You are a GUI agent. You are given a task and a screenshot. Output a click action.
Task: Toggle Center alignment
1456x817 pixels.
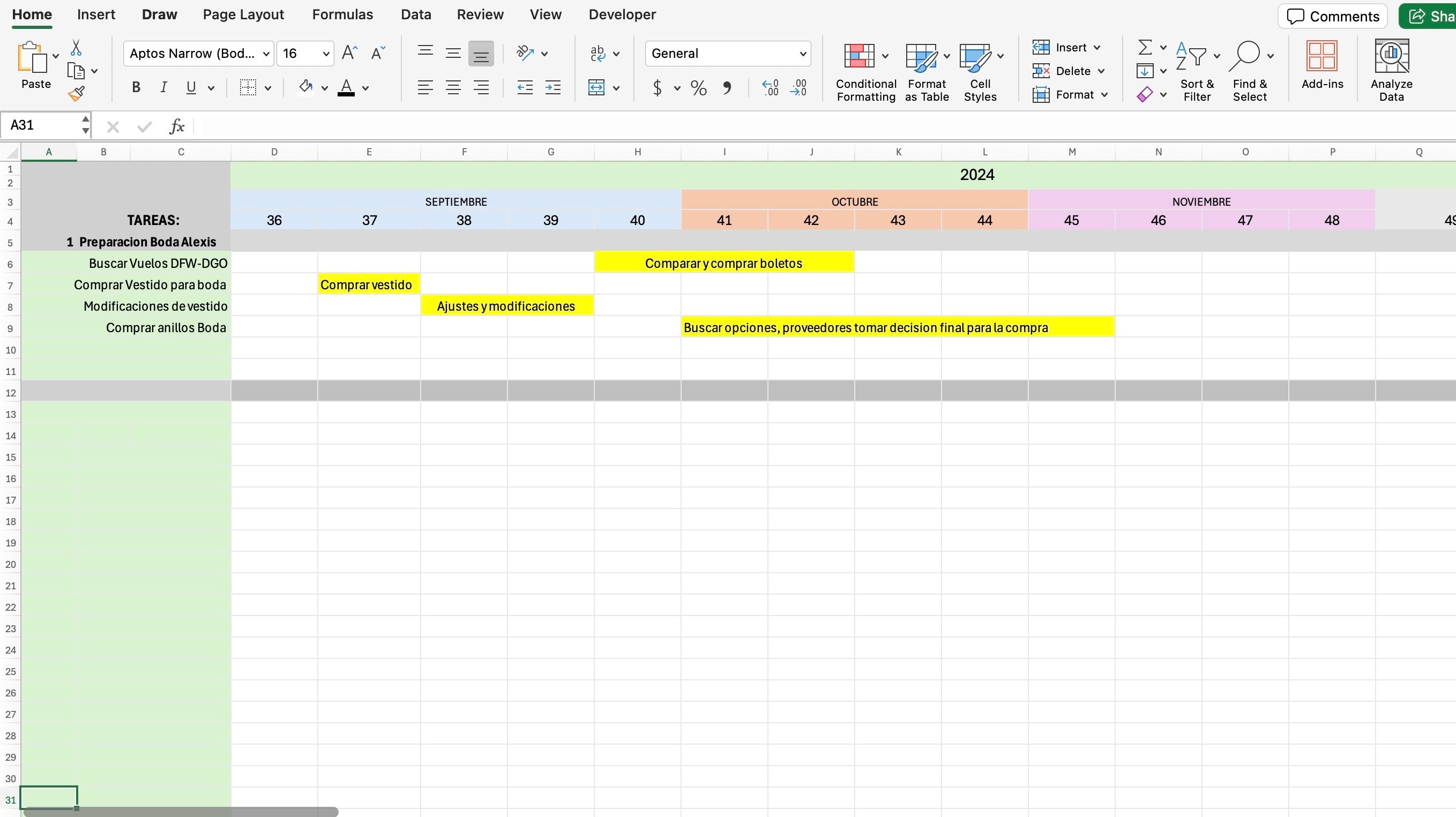click(453, 87)
